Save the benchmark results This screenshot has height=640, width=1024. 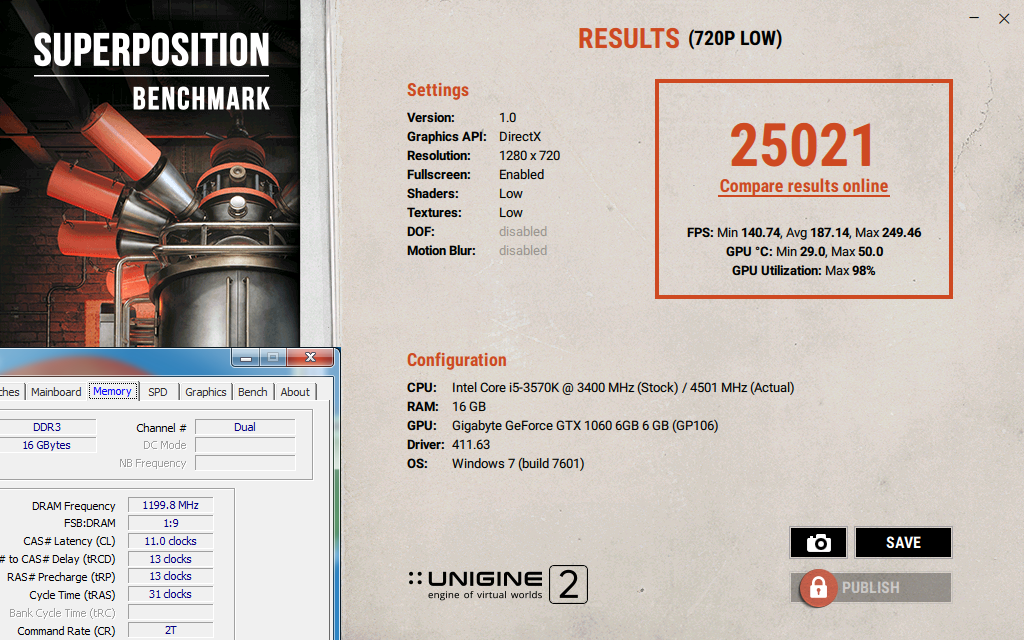903,543
